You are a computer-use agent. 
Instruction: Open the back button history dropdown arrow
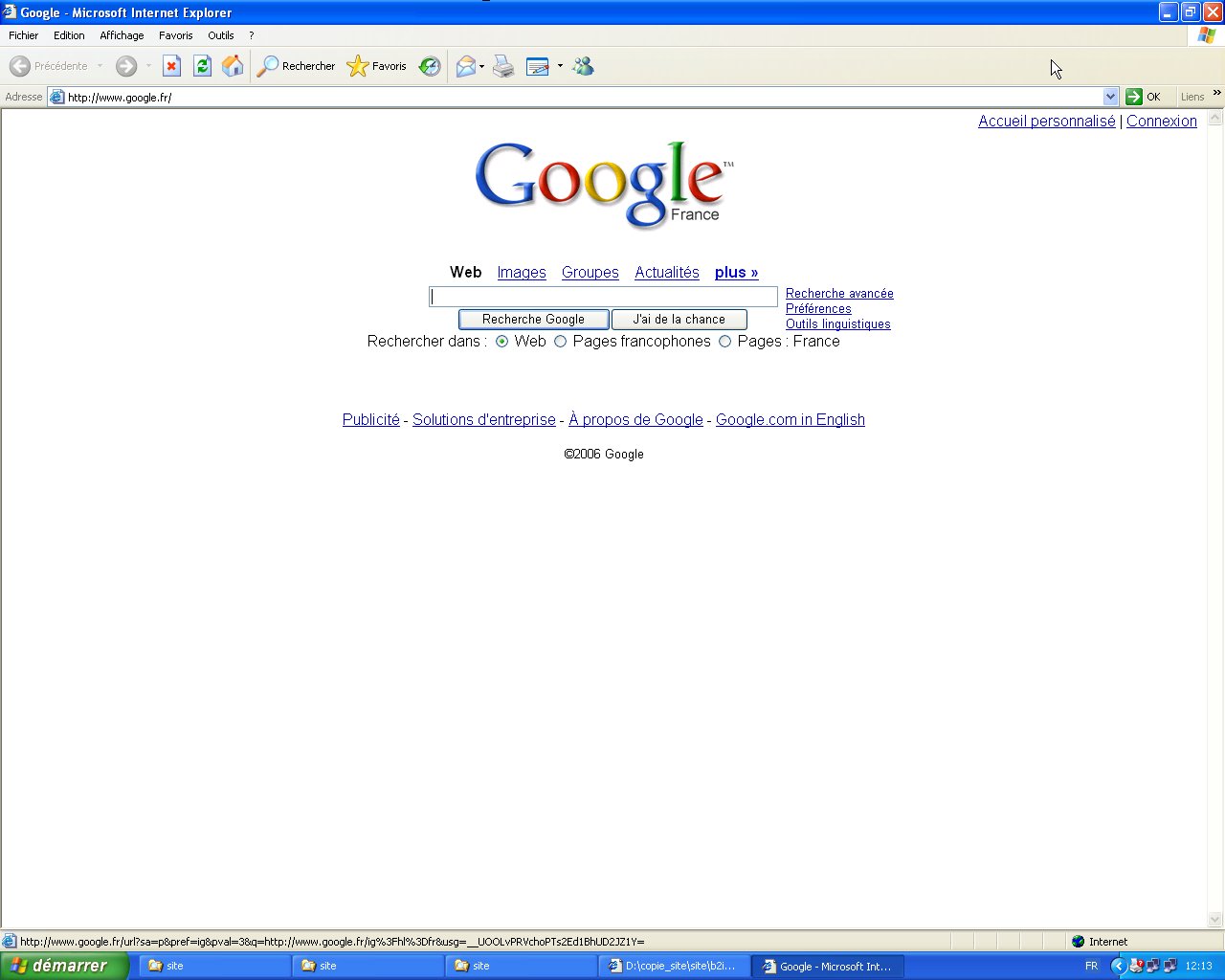click(x=100, y=66)
